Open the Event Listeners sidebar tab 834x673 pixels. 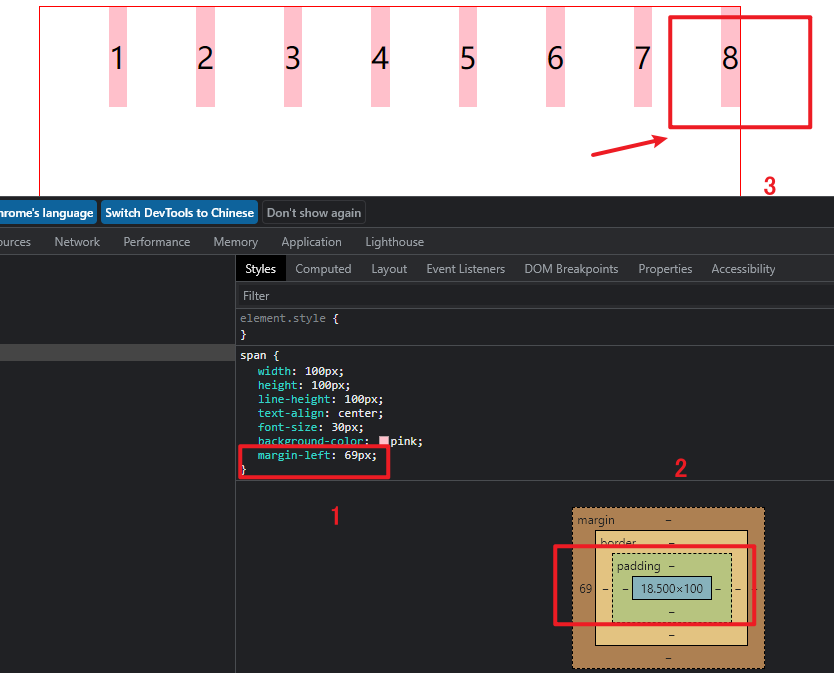pos(465,269)
